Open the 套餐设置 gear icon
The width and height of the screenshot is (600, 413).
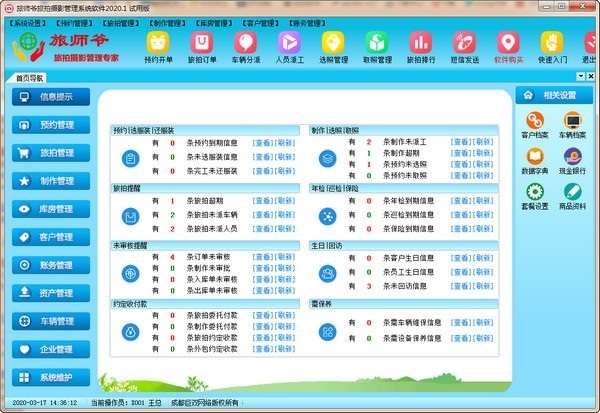(x=535, y=196)
